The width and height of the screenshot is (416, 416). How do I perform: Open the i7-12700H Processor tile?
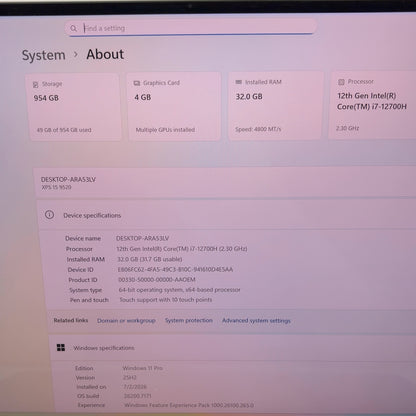(372, 105)
